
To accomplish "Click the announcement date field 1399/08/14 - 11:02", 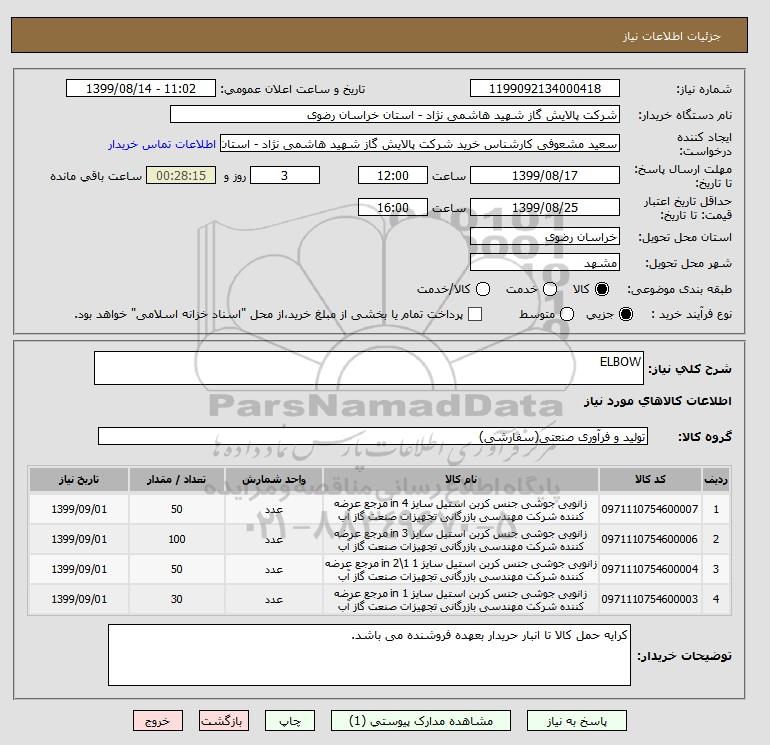I will click(x=141, y=88).
